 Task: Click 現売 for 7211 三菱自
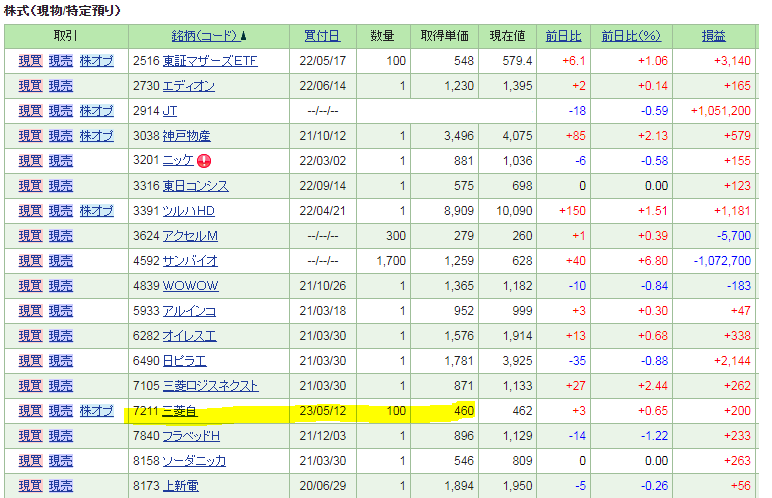tap(61, 411)
